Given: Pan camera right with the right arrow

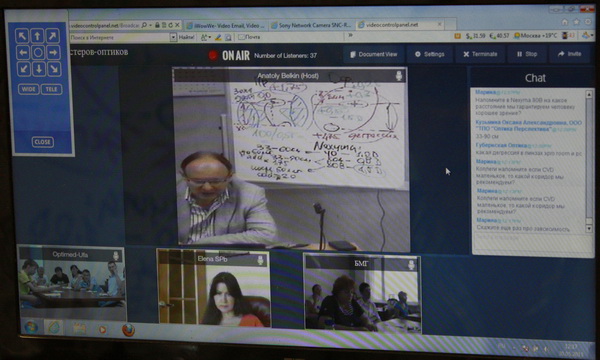Looking at the screenshot, I should 54,52.
